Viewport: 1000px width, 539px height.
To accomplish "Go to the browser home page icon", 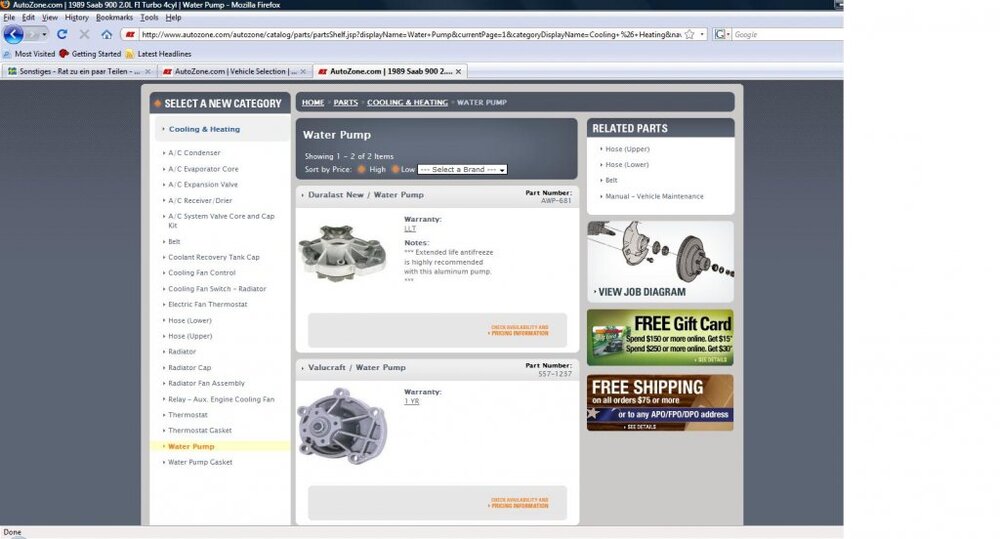I will pos(107,34).
